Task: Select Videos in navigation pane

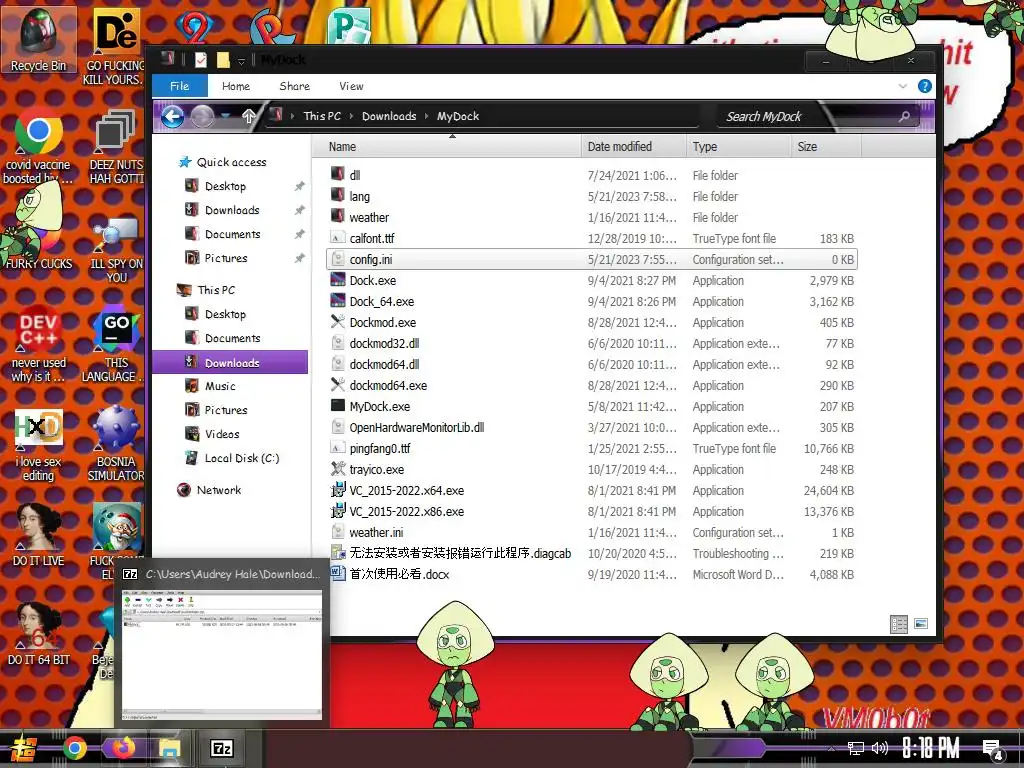Action: (x=222, y=434)
